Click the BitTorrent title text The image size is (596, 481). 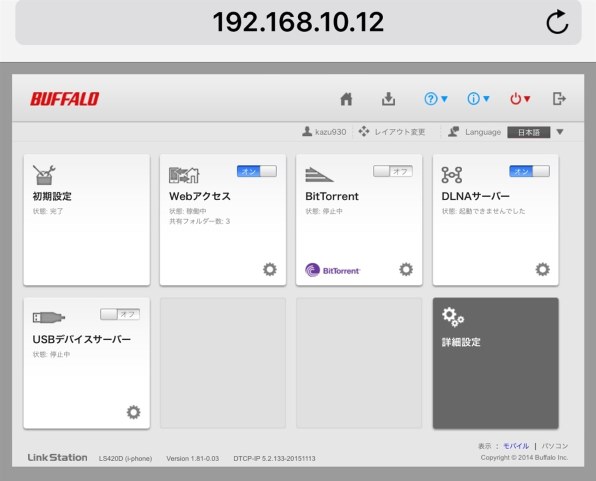coord(332,196)
